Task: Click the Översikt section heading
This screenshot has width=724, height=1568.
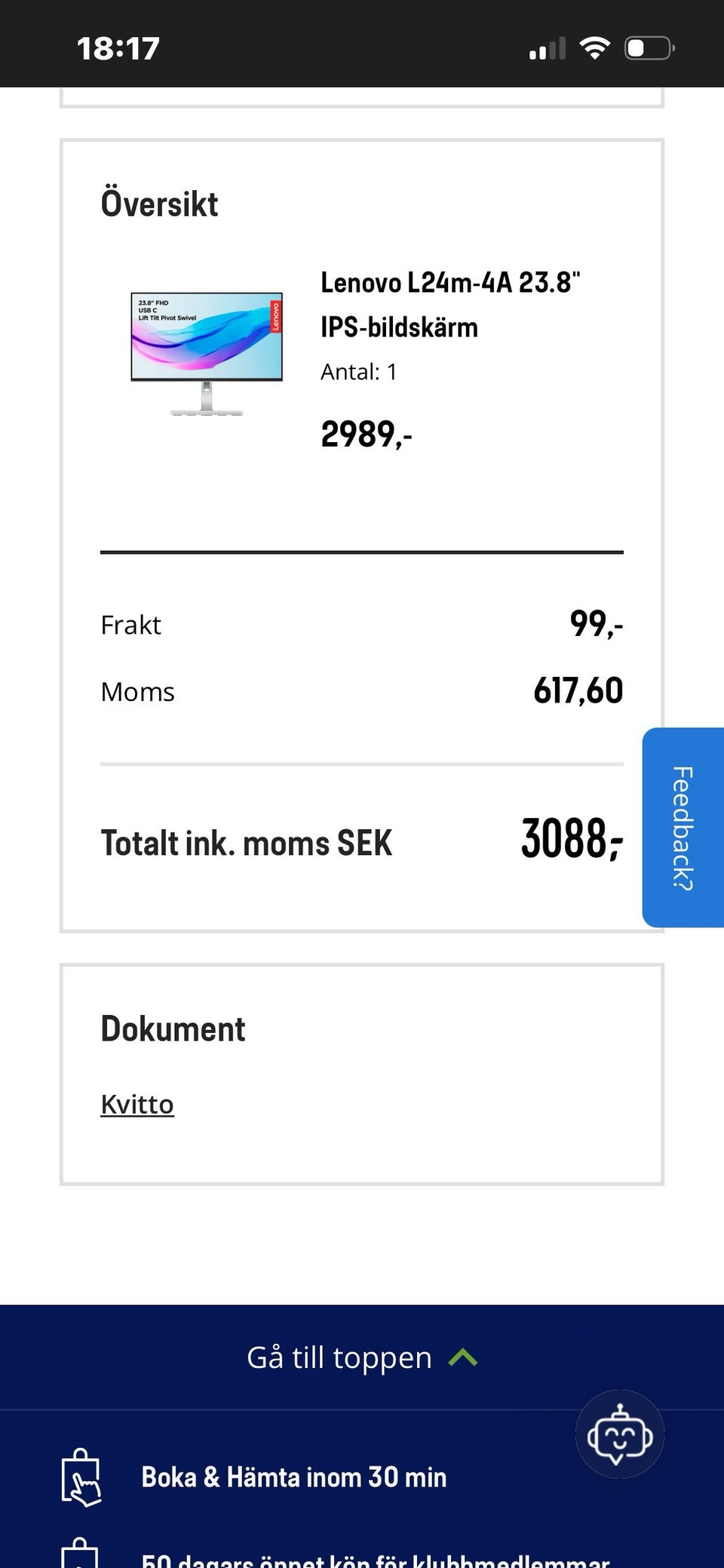Action: (159, 204)
